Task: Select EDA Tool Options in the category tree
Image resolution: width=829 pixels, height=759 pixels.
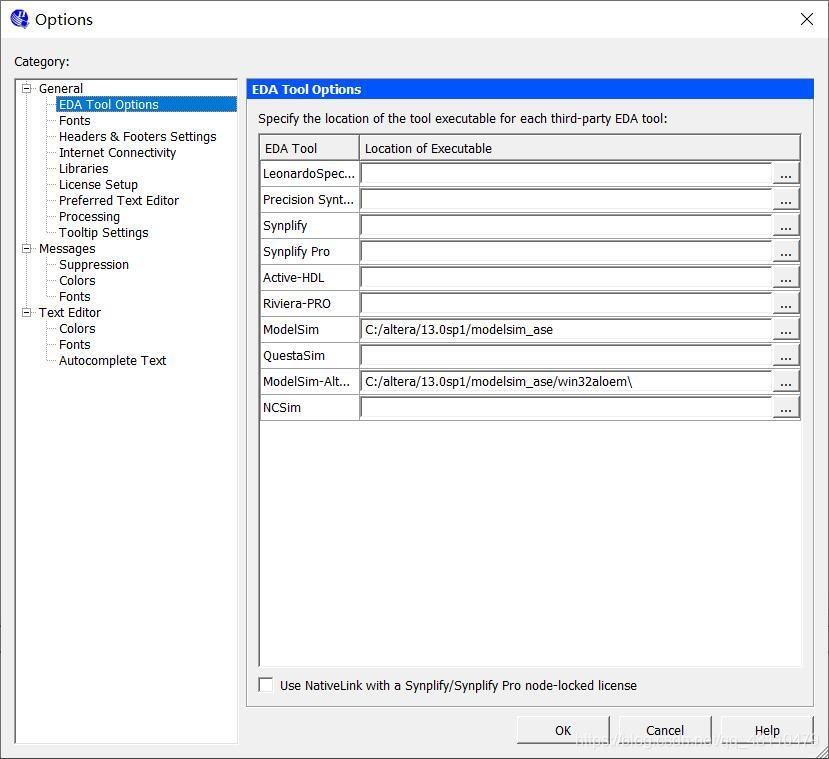Action: [x=108, y=104]
